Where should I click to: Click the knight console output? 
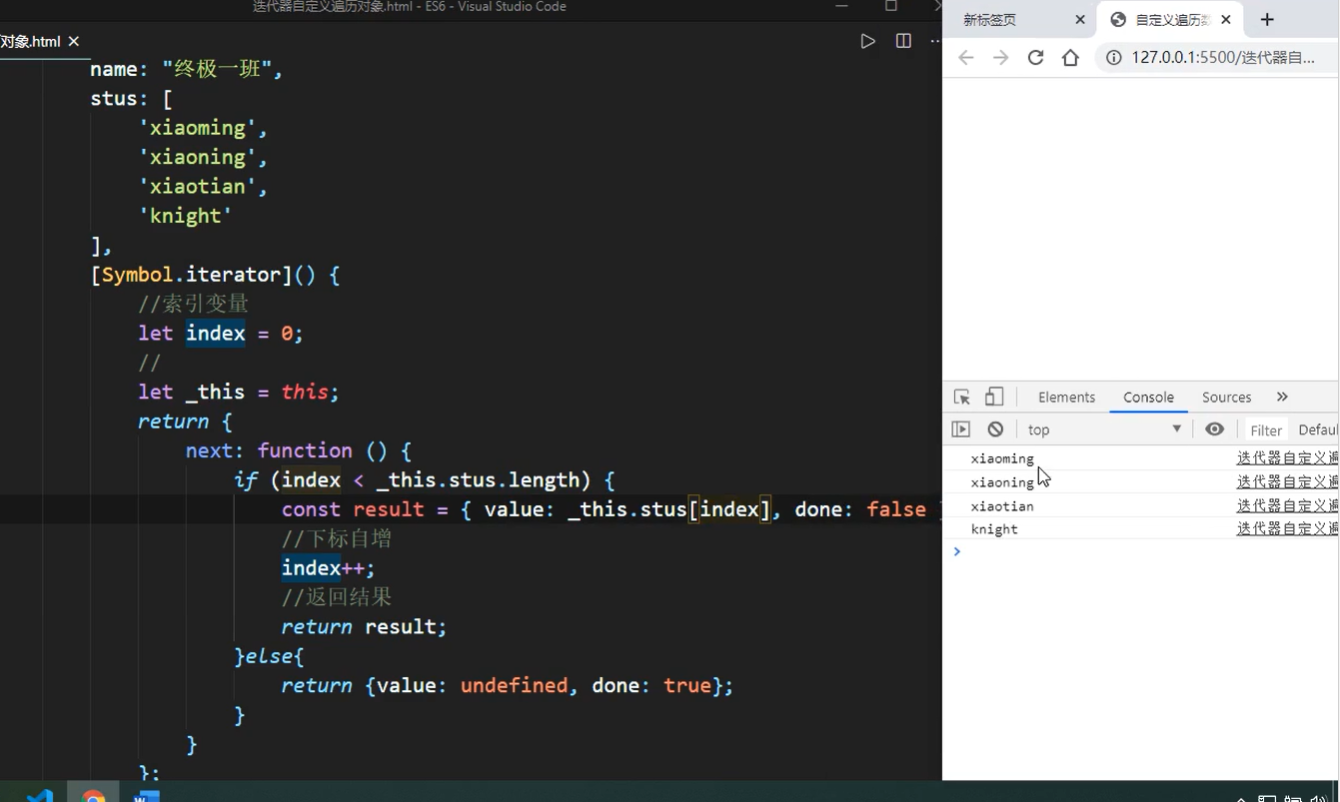tap(994, 529)
